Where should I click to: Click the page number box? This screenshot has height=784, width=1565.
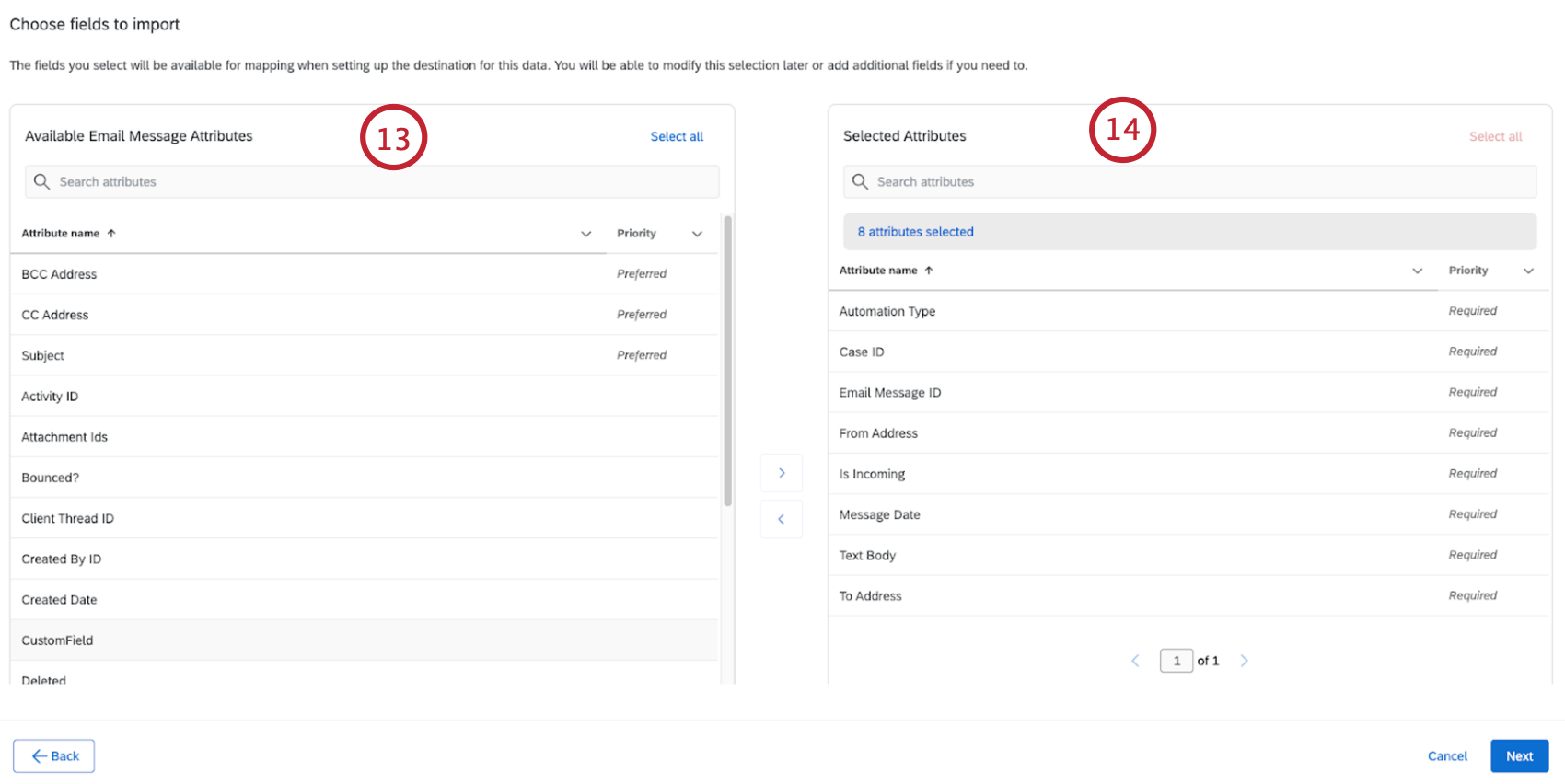click(1177, 661)
